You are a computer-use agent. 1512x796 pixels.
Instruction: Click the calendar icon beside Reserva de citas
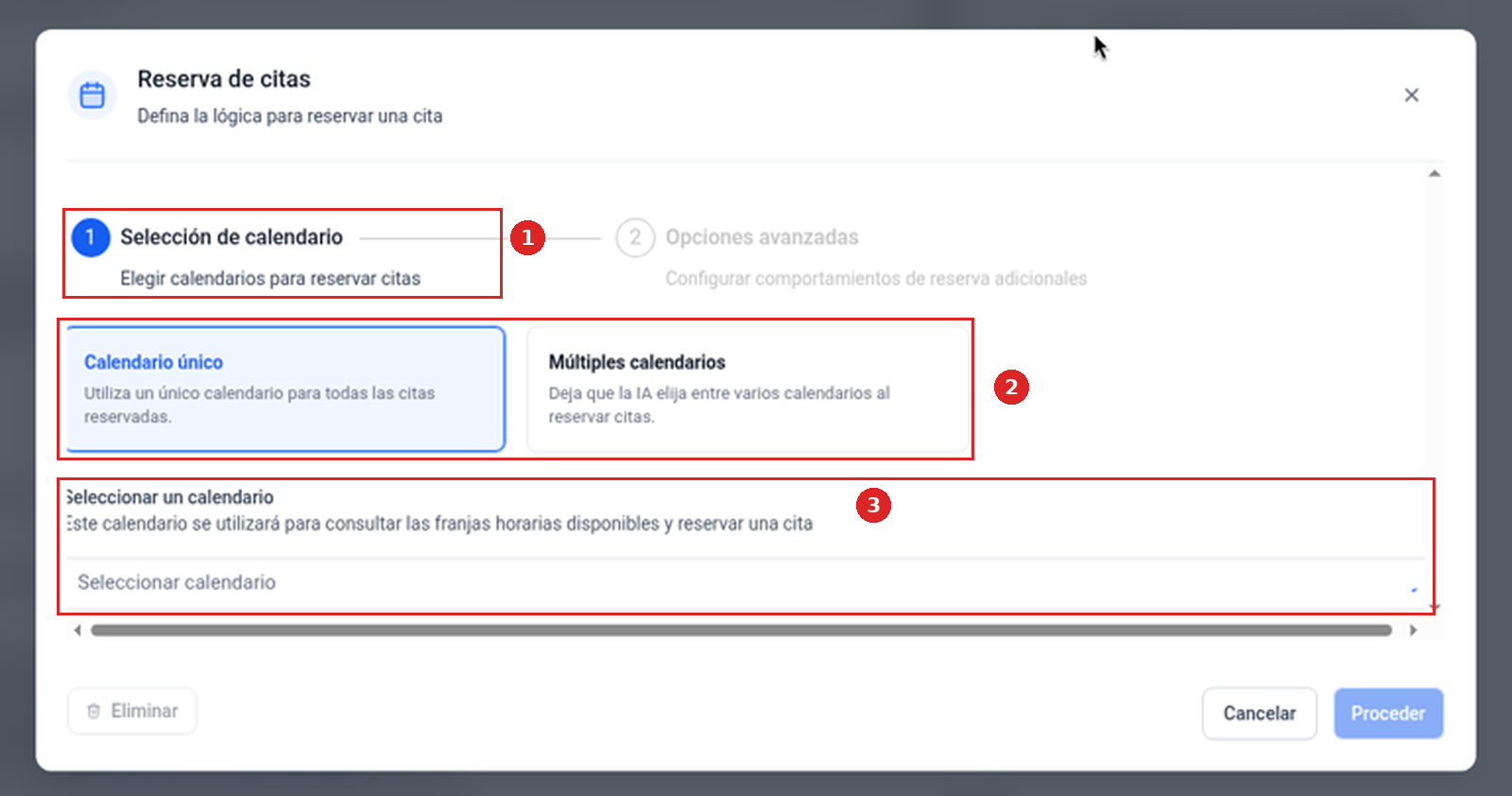pyautogui.click(x=92, y=95)
